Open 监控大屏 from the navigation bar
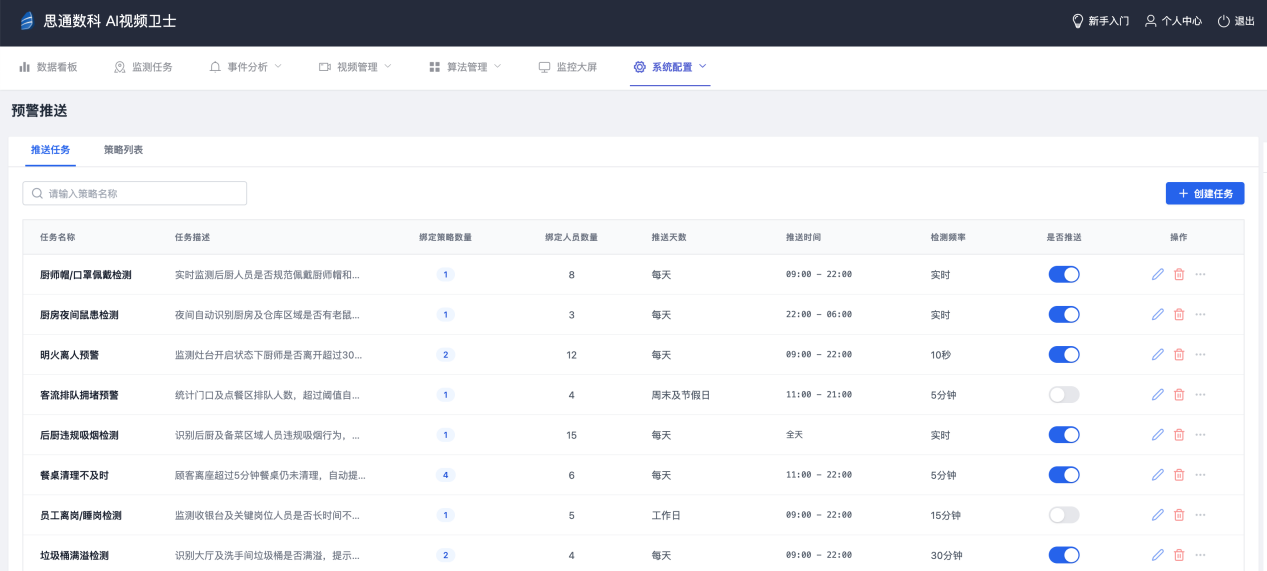Screen dimensions: 1267x571 click(567, 67)
